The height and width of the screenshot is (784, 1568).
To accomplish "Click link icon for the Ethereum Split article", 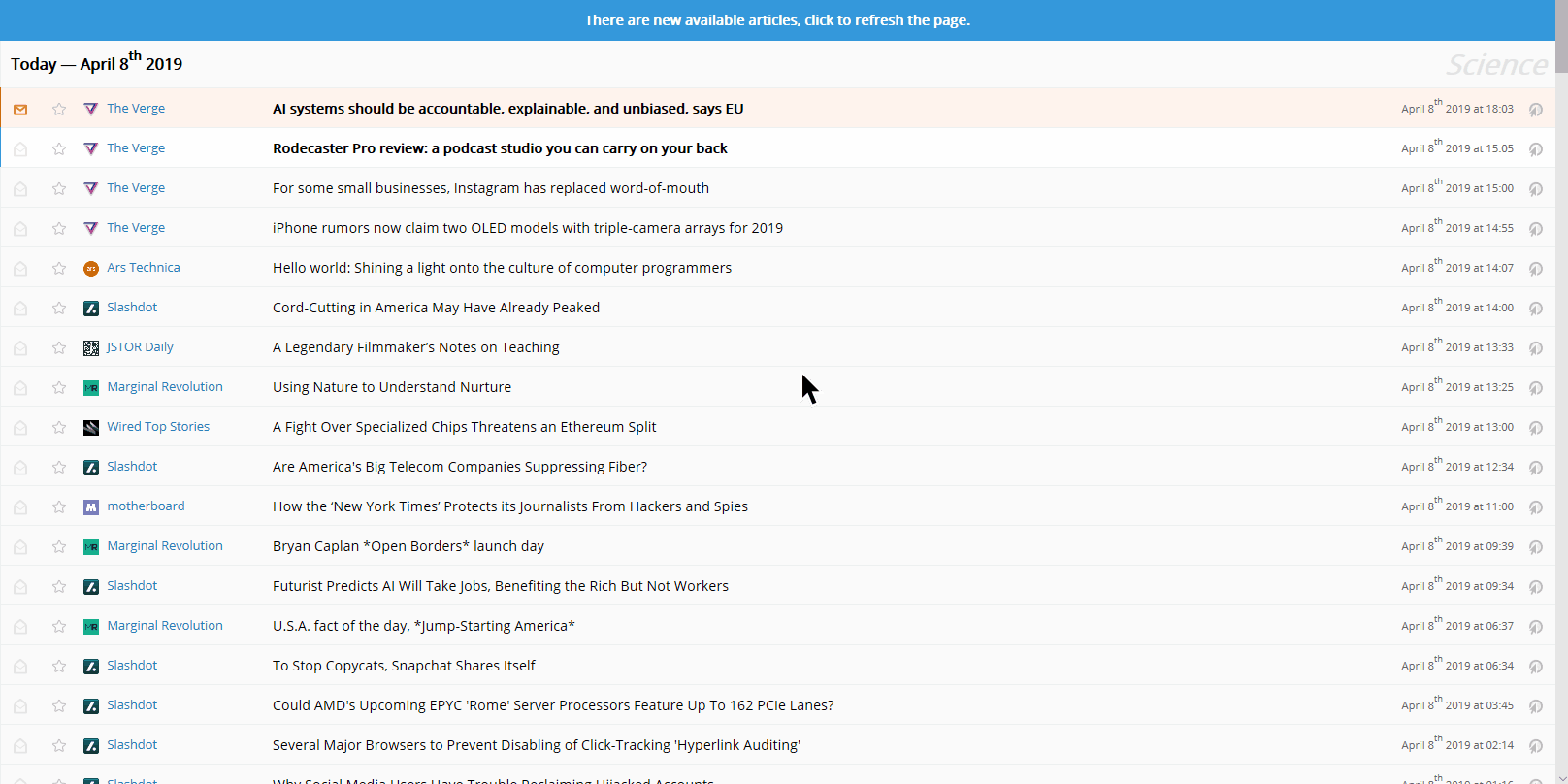I will (x=1536, y=428).
